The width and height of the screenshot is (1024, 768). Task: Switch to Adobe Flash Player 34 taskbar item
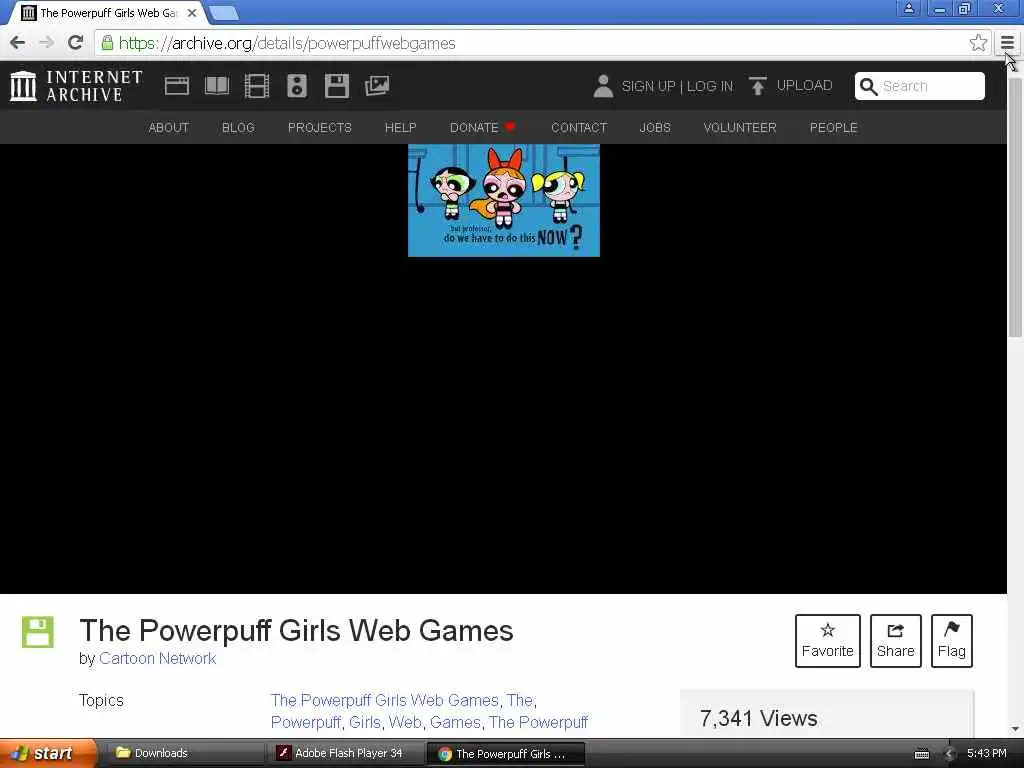345,753
